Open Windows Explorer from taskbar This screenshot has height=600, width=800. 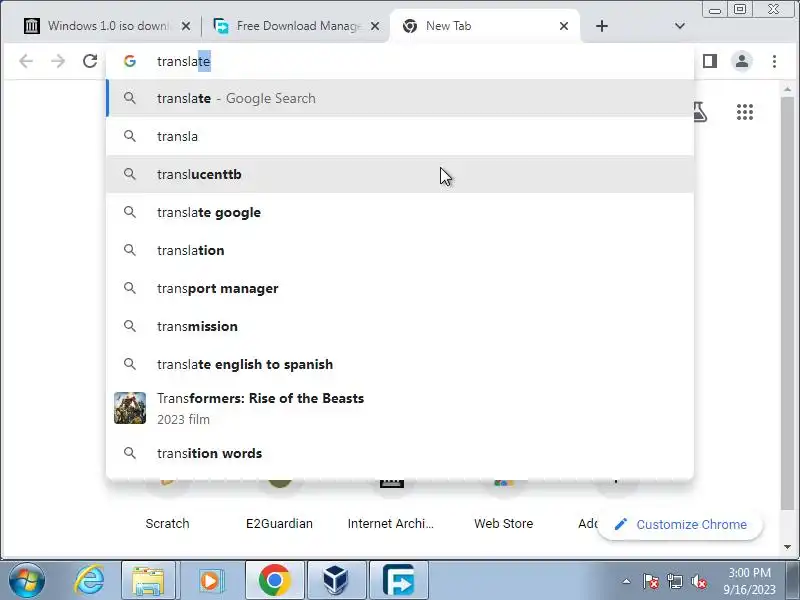pos(148,581)
